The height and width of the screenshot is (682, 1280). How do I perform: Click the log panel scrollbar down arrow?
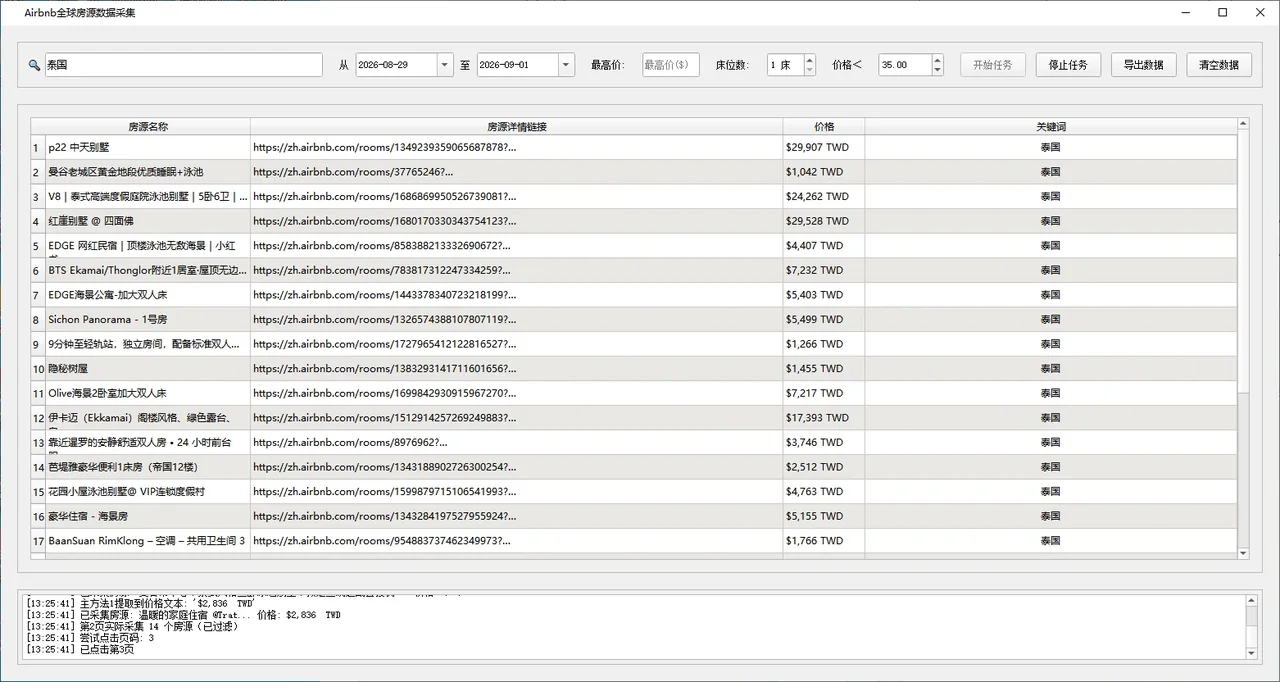[1251, 653]
